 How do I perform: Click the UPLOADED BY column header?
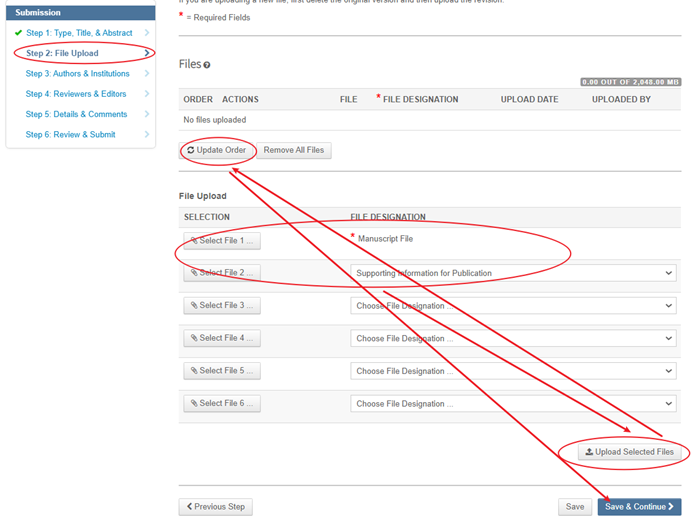pos(621,99)
